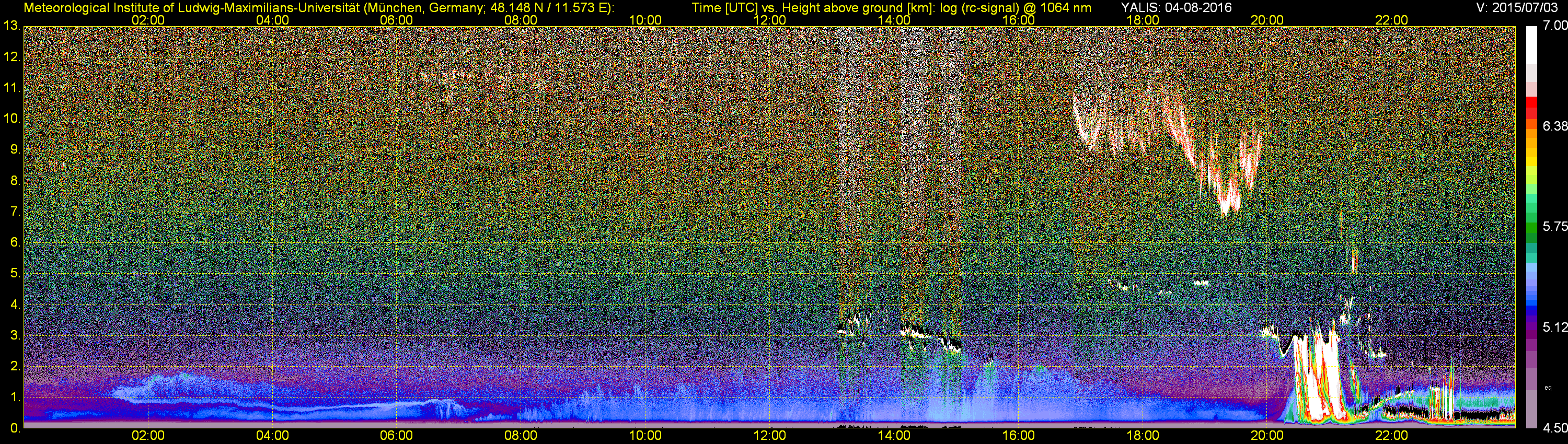Click the 10 km height axis label
The width and height of the screenshot is (1568, 444).
(11, 119)
